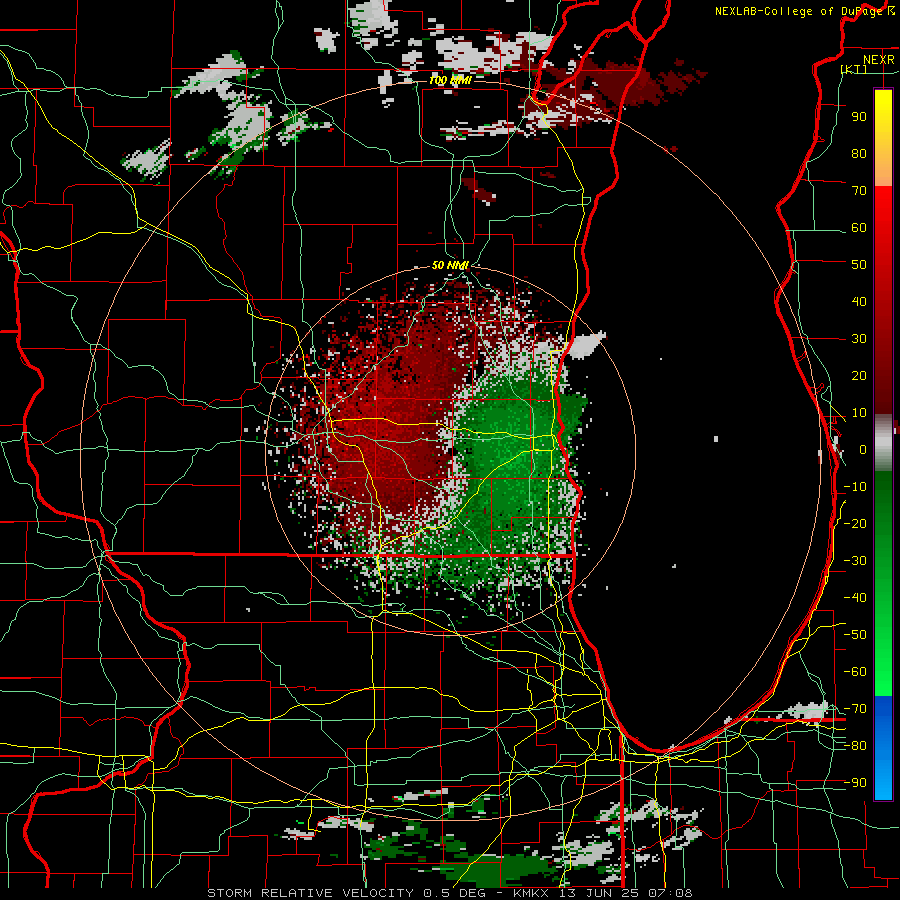Click the positive 50 scale label
Image resolution: width=900 pixels, height=900 pixels.
click(x=859, y=265)
